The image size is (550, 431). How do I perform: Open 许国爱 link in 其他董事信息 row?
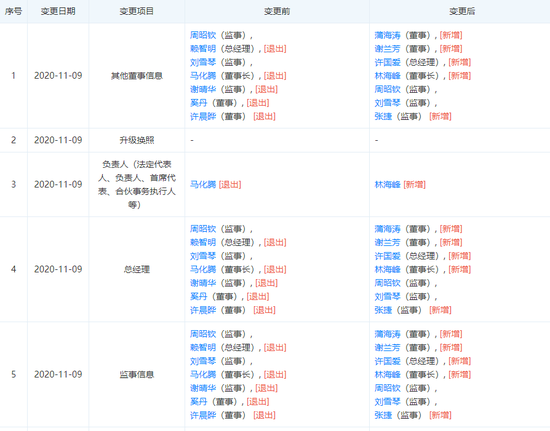coord(387,62)
